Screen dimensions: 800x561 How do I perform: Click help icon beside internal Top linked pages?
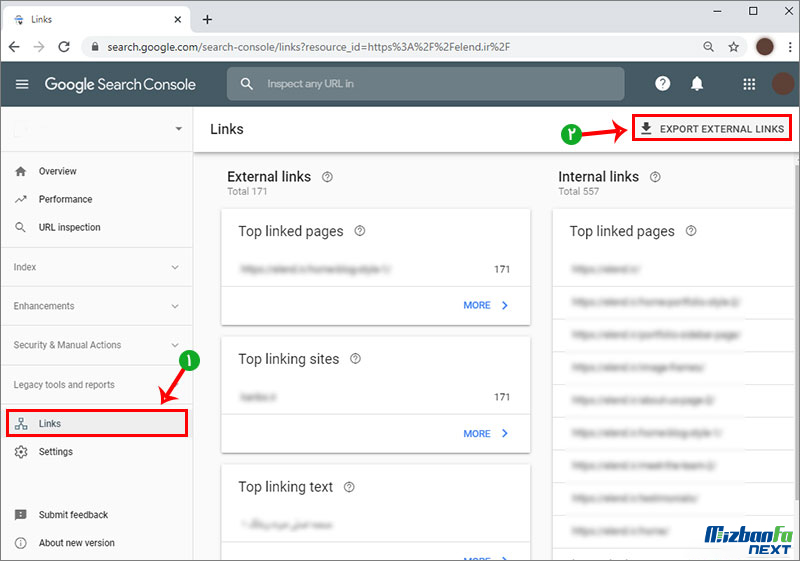click(691, 231)
